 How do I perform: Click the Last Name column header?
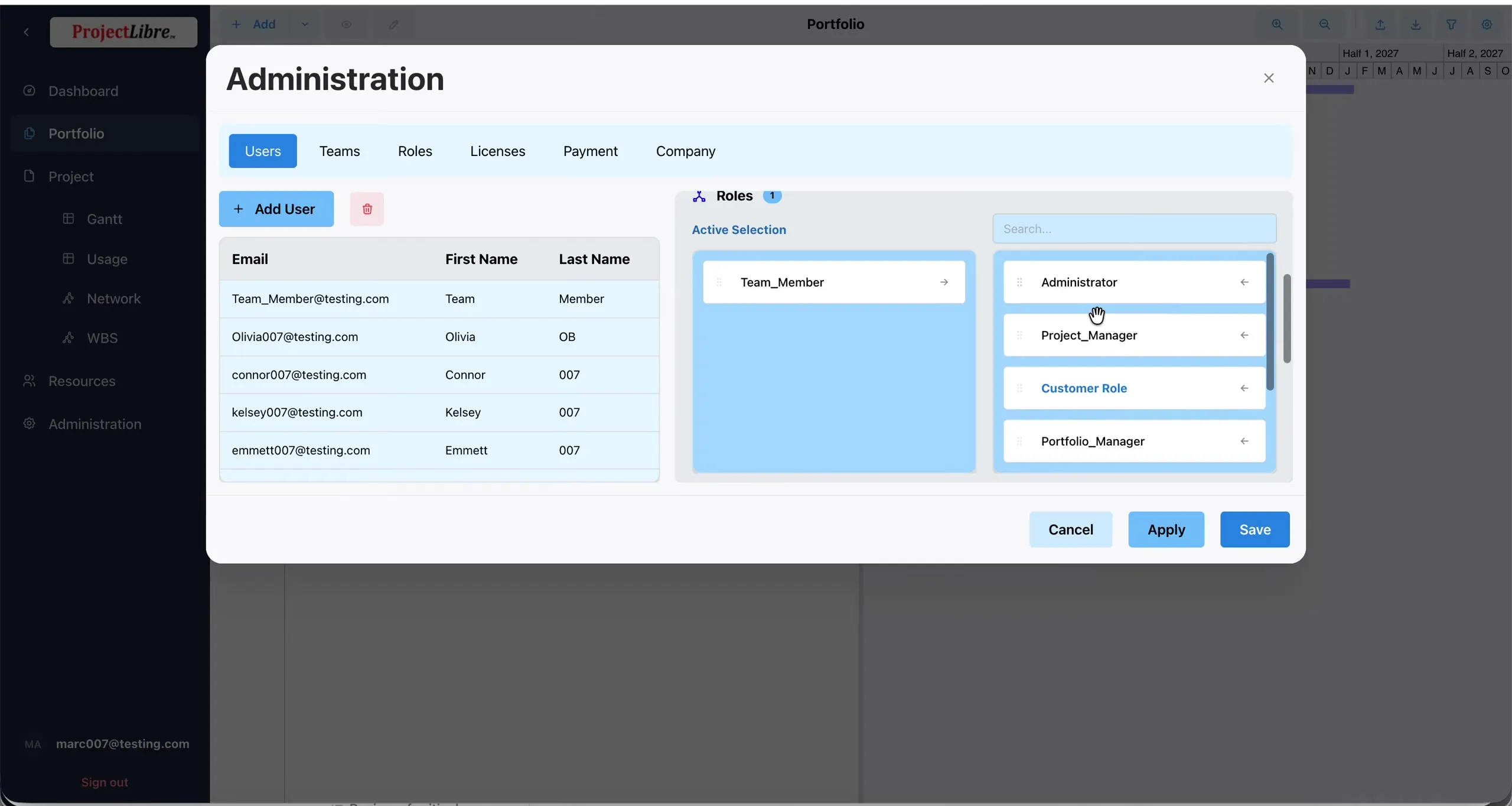[594, 259]
